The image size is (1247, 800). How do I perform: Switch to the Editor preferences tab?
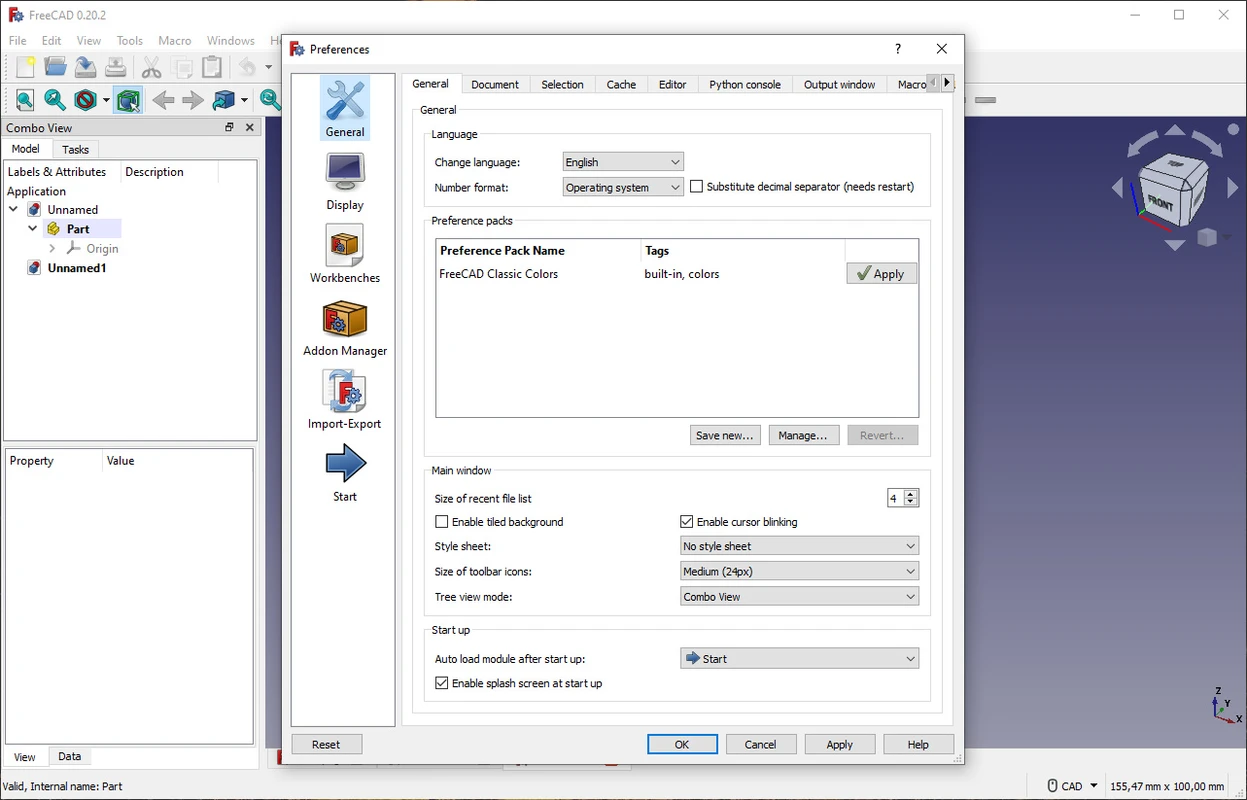672,85
